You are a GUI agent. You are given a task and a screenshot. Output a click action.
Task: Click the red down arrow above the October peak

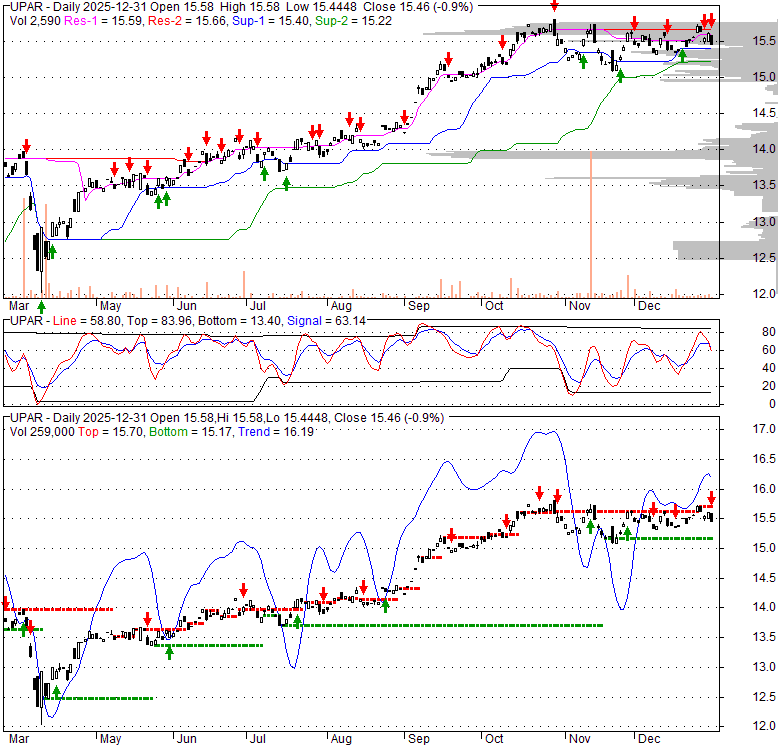point(555,7)
